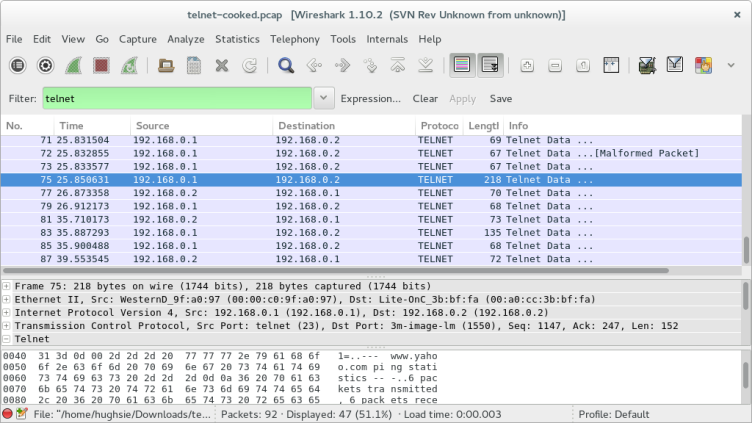752x423 pixels.
Task: Go forward in packet history arrow
Action: click(342, 65)
